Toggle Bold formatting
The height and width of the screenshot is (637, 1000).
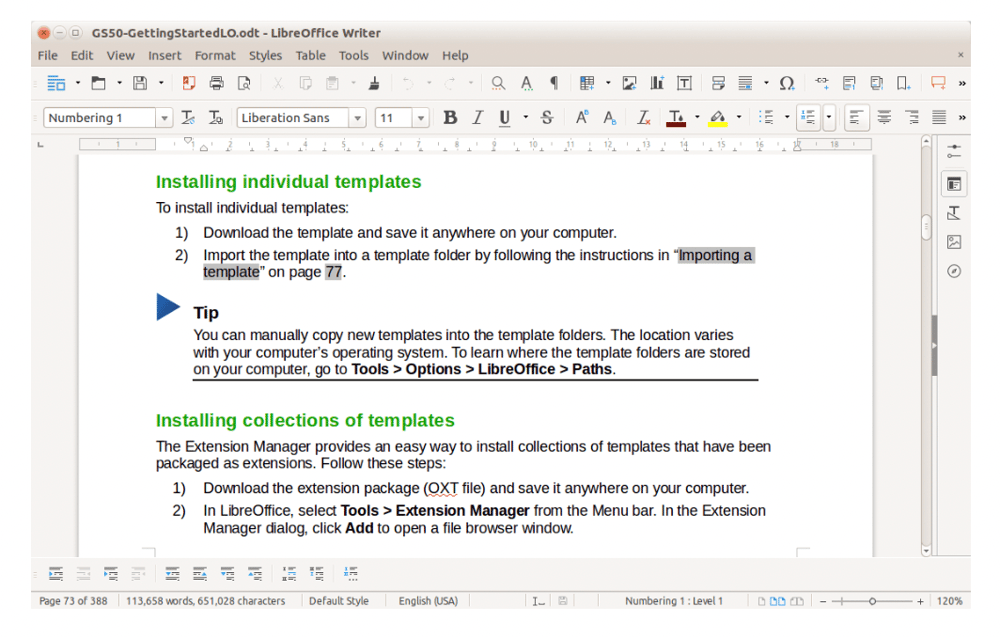pos(450,117)
